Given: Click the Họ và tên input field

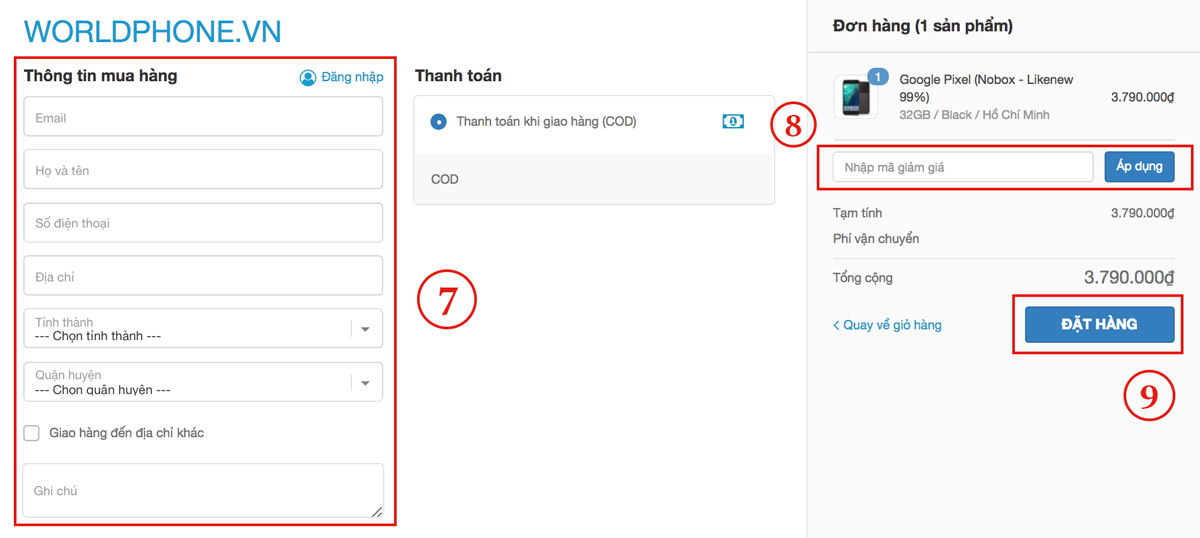Looking at the screenshot, I should coord(203,170).
